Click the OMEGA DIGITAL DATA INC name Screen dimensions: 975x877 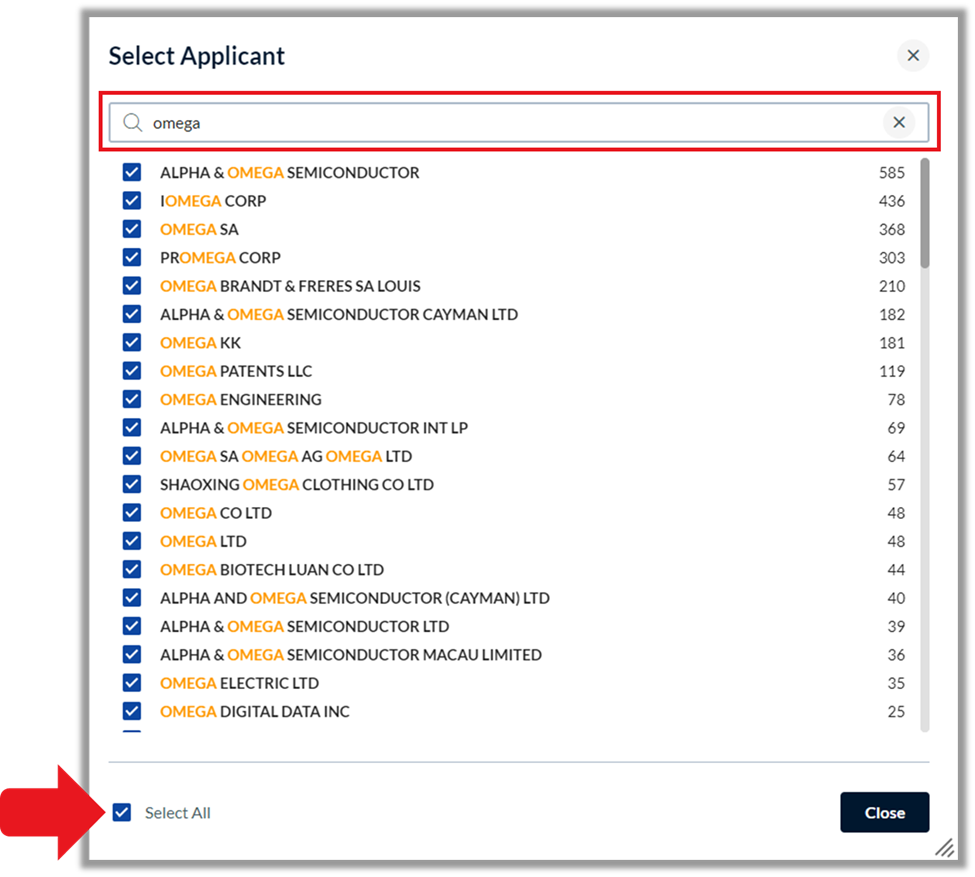tap(255, 712)
